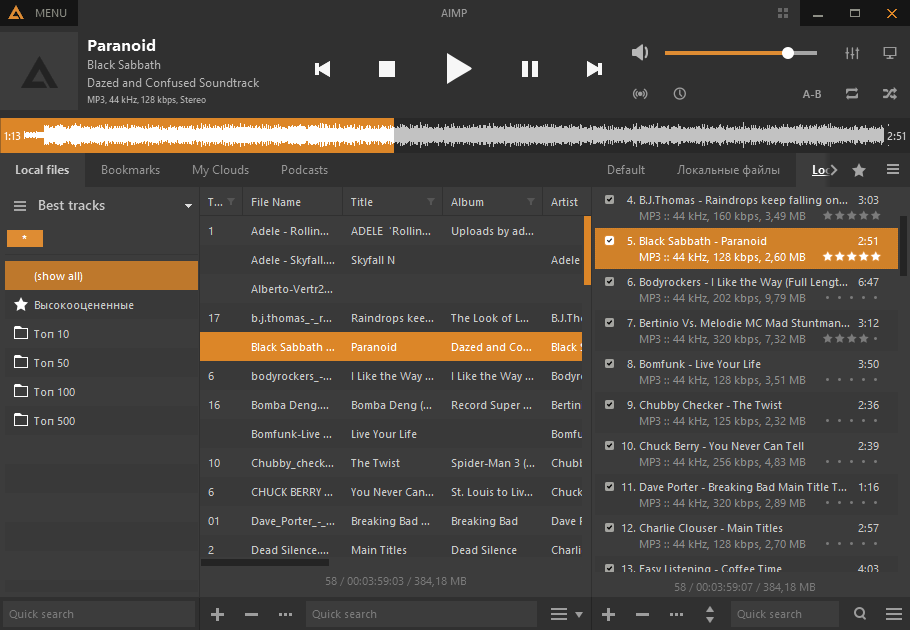Viewport: 910px width, 630px height.
Task: Uncheck Bertinio Vs. Melodie MC item
Action: pos(609,323)
